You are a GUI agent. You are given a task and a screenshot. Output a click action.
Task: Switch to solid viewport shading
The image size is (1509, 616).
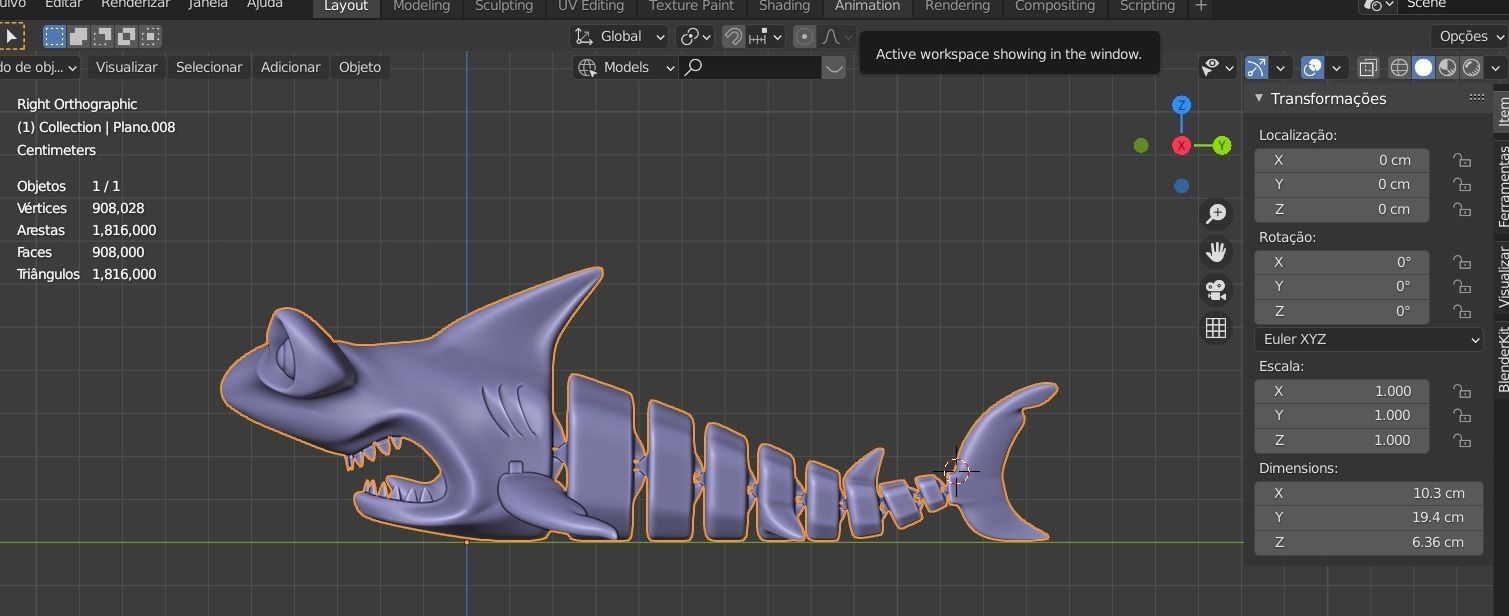click(1423, 67)
